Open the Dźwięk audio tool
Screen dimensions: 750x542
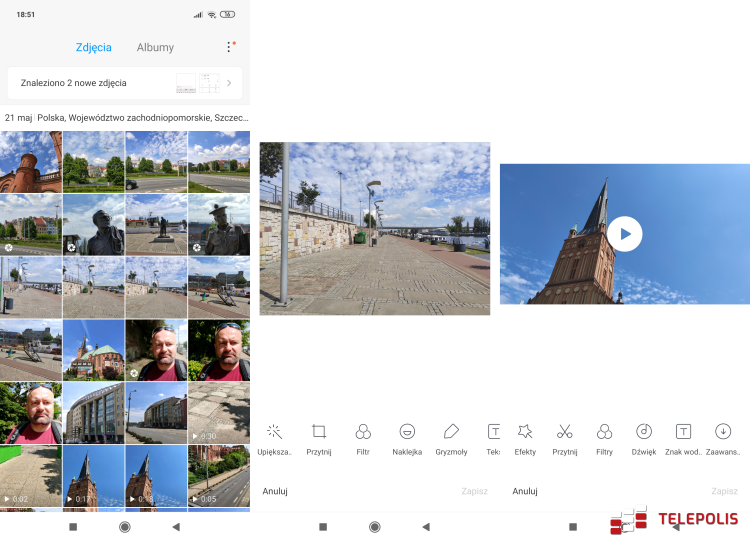pos(644,437)
